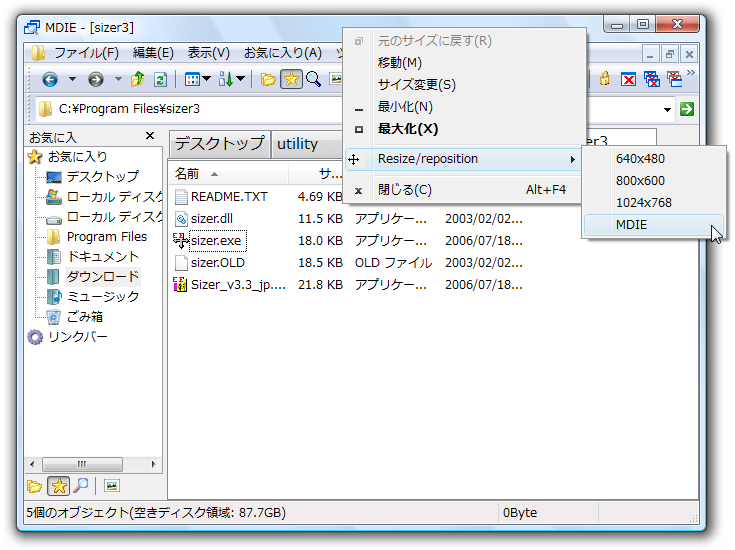This screenshot has width=735, height=550.
Task: Click the folder icon at sidebar bottom
Action: click(x=34, y=486)
